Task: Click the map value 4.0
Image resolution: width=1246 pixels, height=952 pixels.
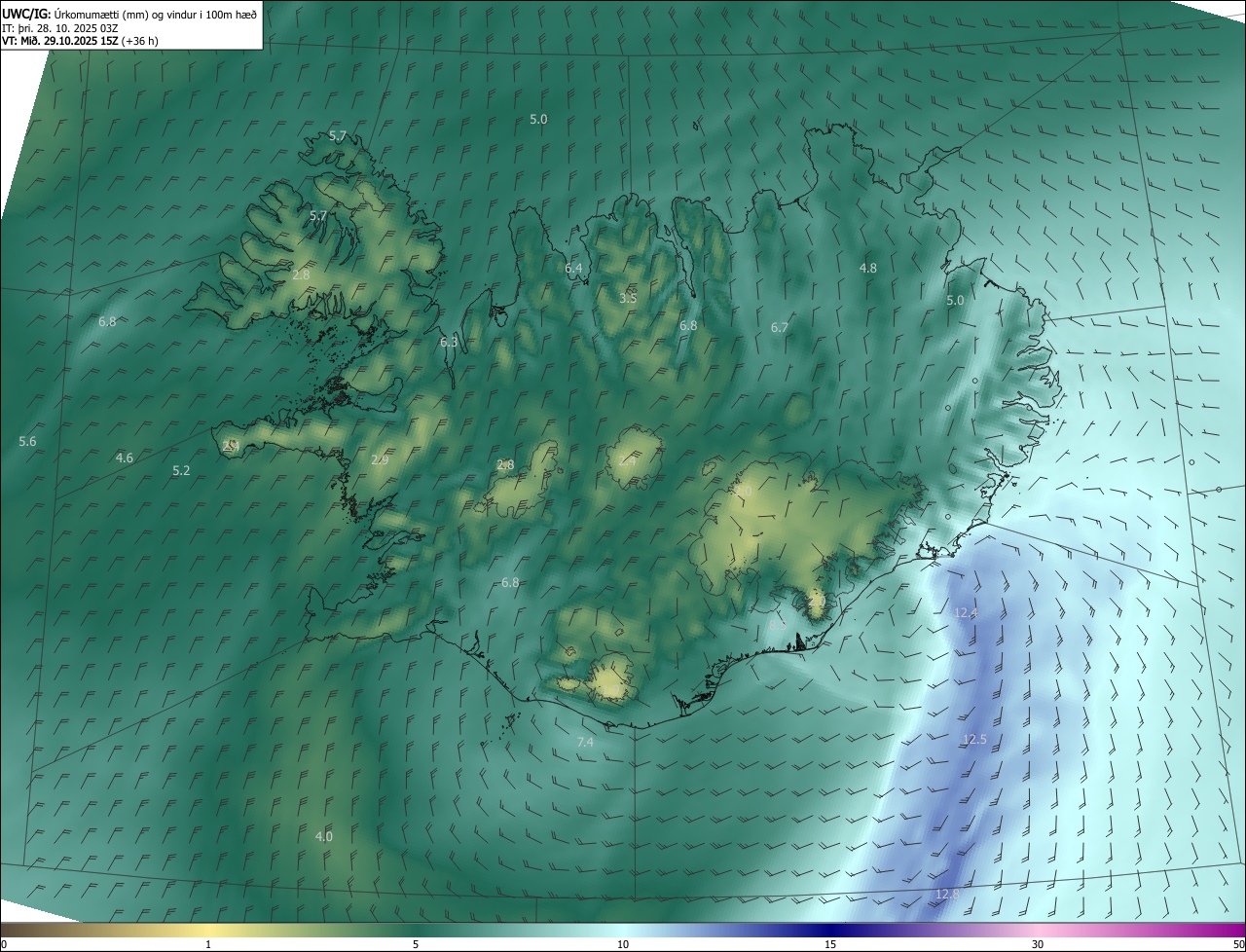Action: pyautogui.click(x=324, y=837)
